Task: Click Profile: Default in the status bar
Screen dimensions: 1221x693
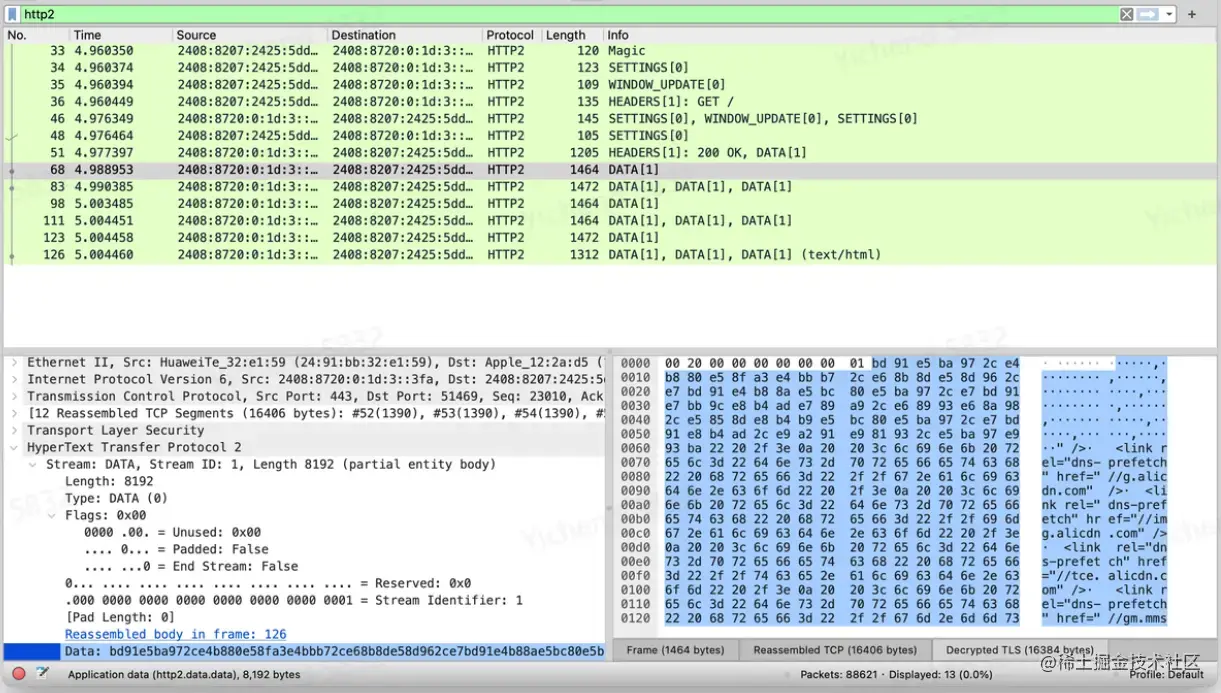Action: point(1165,675)
